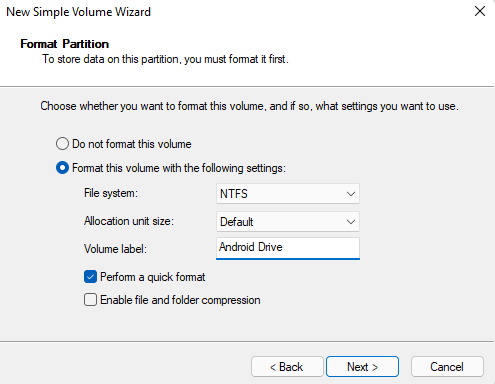Check the Enable file and folder compression box
This screenshot has height=384, width=495.
[90, 300]
